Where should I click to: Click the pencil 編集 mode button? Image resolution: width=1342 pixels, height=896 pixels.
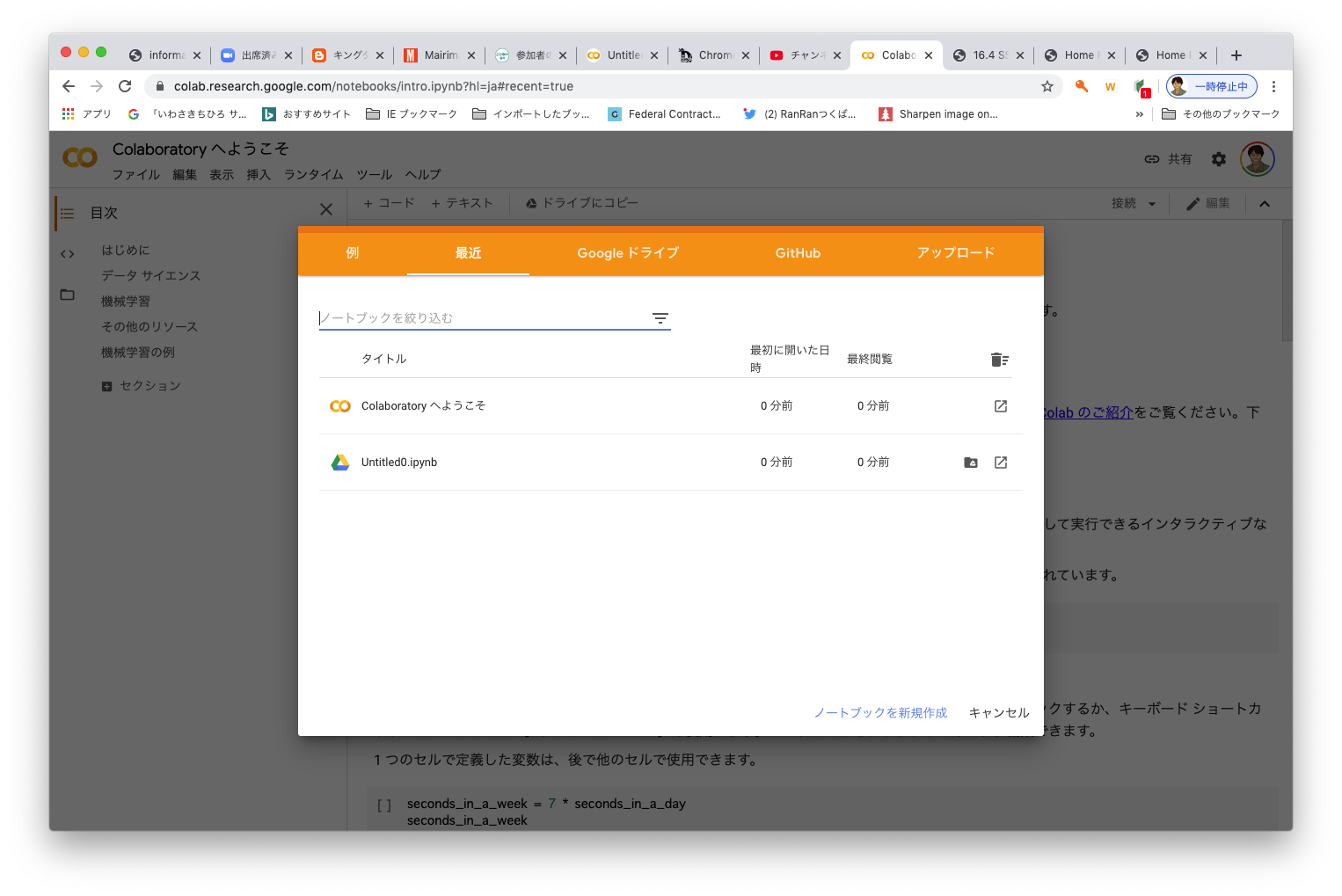[x=1208, y=204]
